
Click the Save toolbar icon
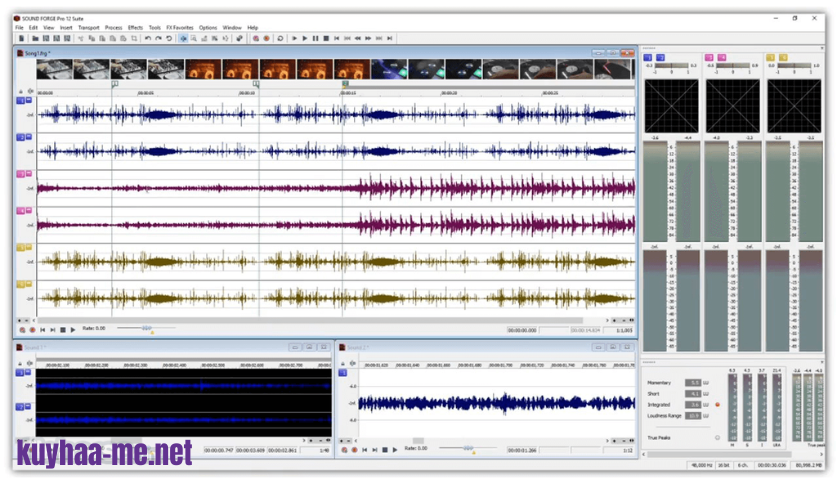pyautogui.click(x=46, y=38)
